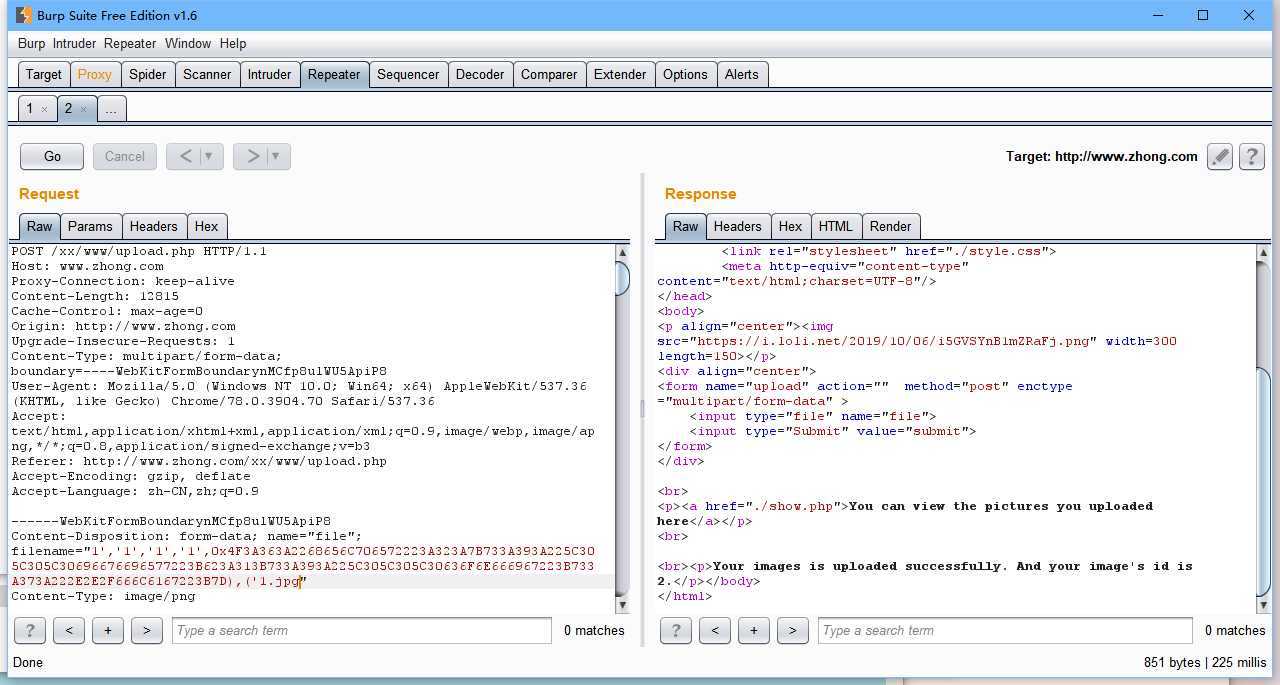
Task: Show response Headers view
Action: (738, 226)
